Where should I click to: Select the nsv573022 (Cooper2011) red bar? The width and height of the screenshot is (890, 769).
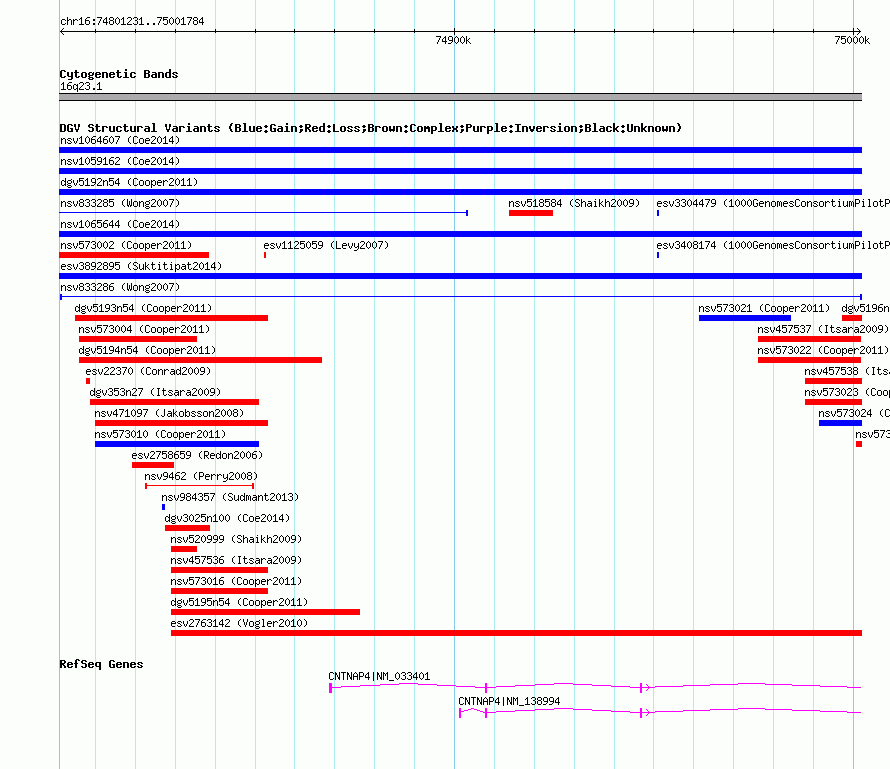[809, 360]
